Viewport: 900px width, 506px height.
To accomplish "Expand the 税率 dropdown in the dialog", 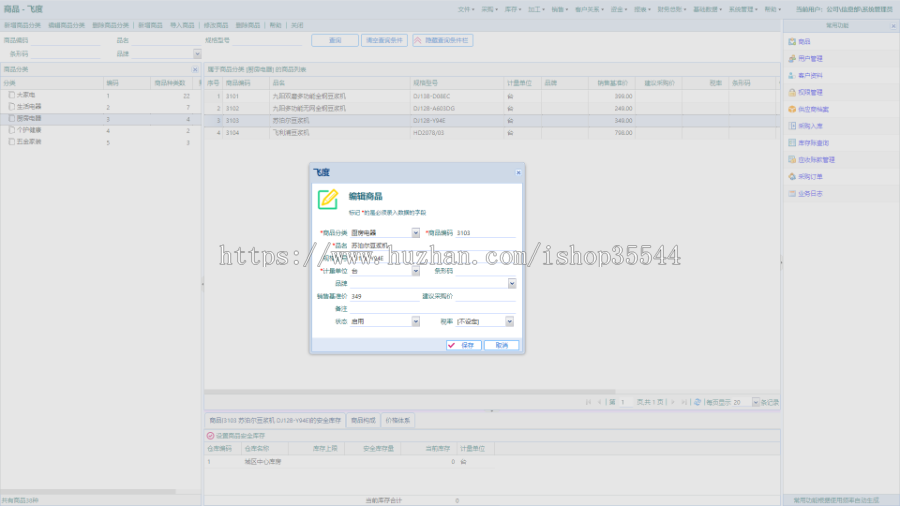I will 510,321.
